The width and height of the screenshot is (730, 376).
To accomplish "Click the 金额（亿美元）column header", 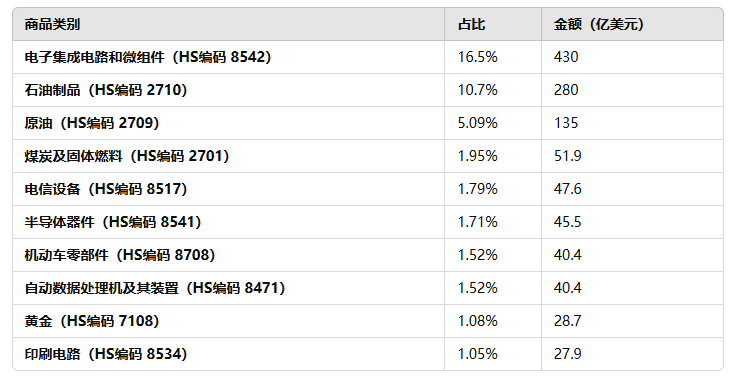I will 632,24.
